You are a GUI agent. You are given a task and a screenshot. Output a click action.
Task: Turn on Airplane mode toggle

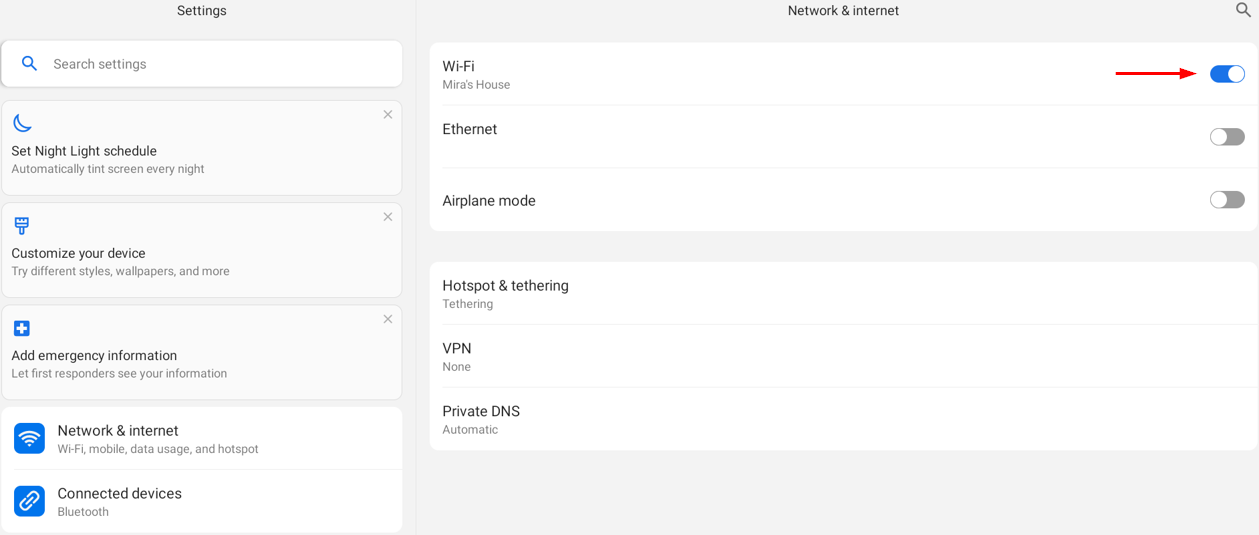click(x=1227, y=200)
